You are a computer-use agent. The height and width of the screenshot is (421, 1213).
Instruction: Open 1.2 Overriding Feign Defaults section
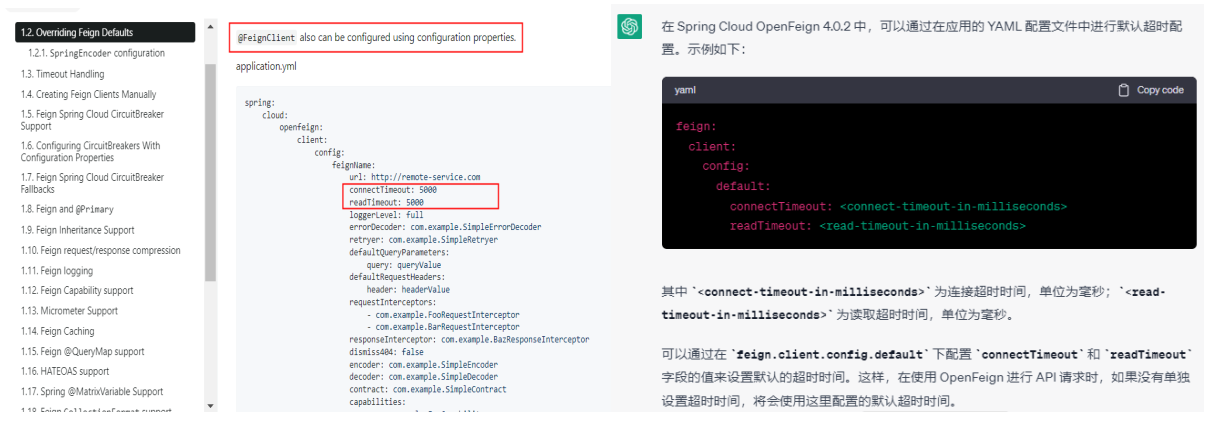coord(77,33)
